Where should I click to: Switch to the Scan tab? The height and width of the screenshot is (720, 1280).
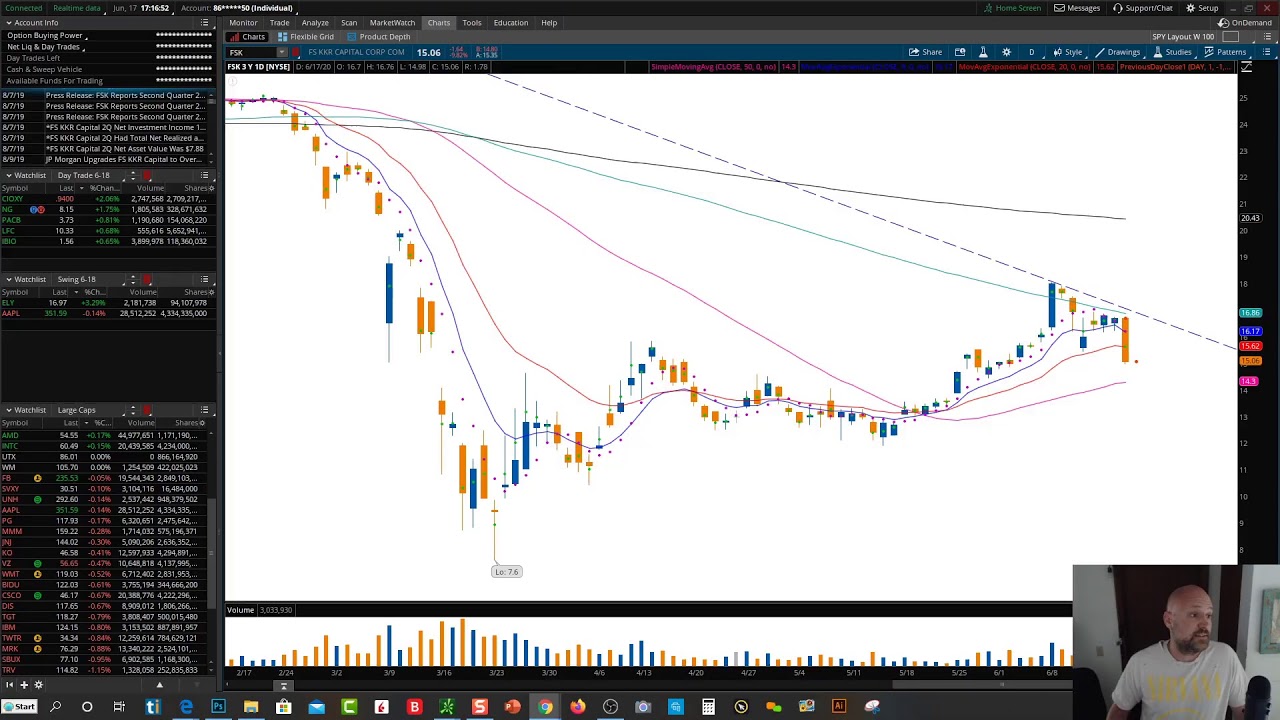point(349,22)
